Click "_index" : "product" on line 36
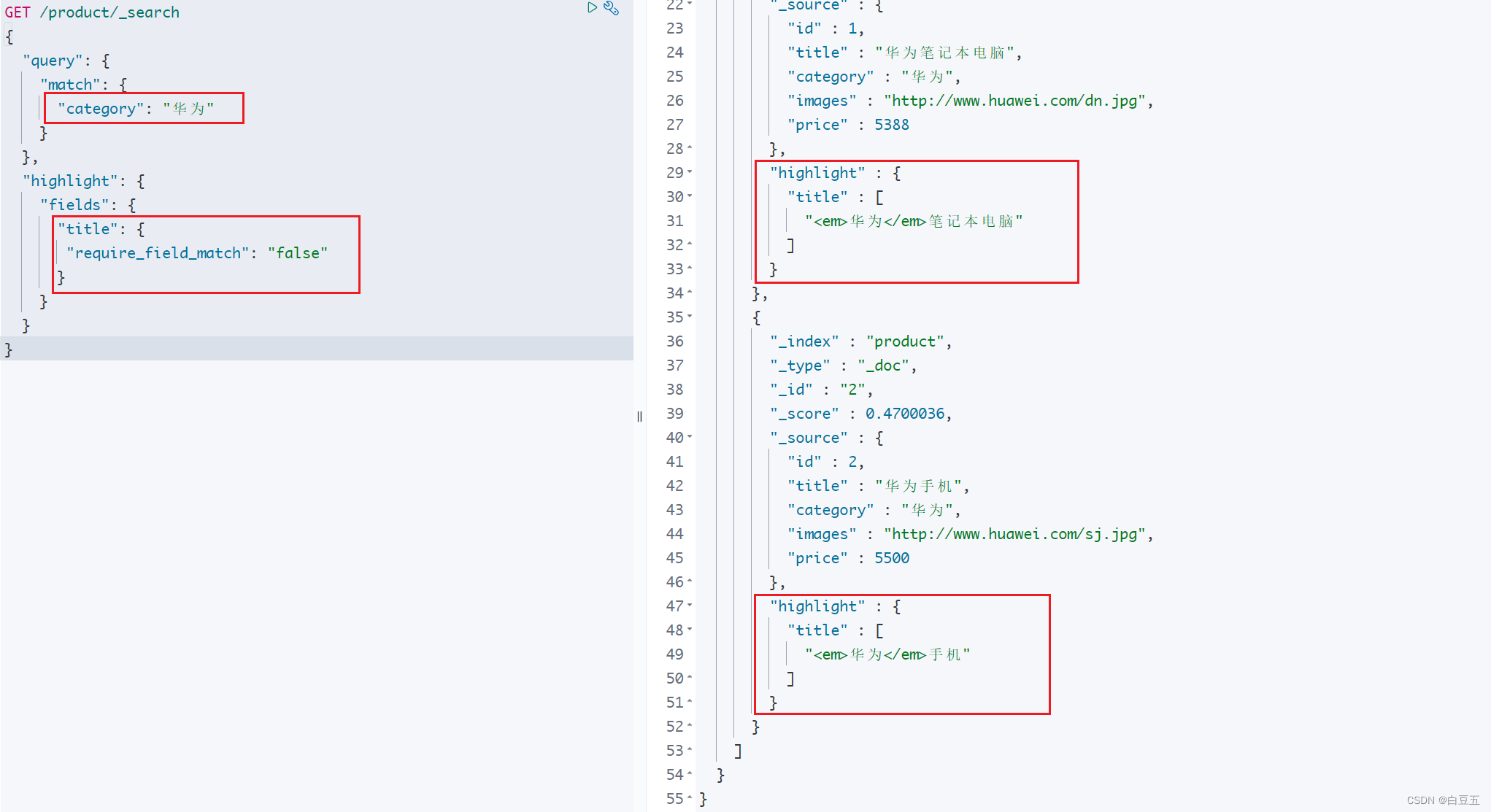Viewport: 1491px width, 812px height. (861, 341)
